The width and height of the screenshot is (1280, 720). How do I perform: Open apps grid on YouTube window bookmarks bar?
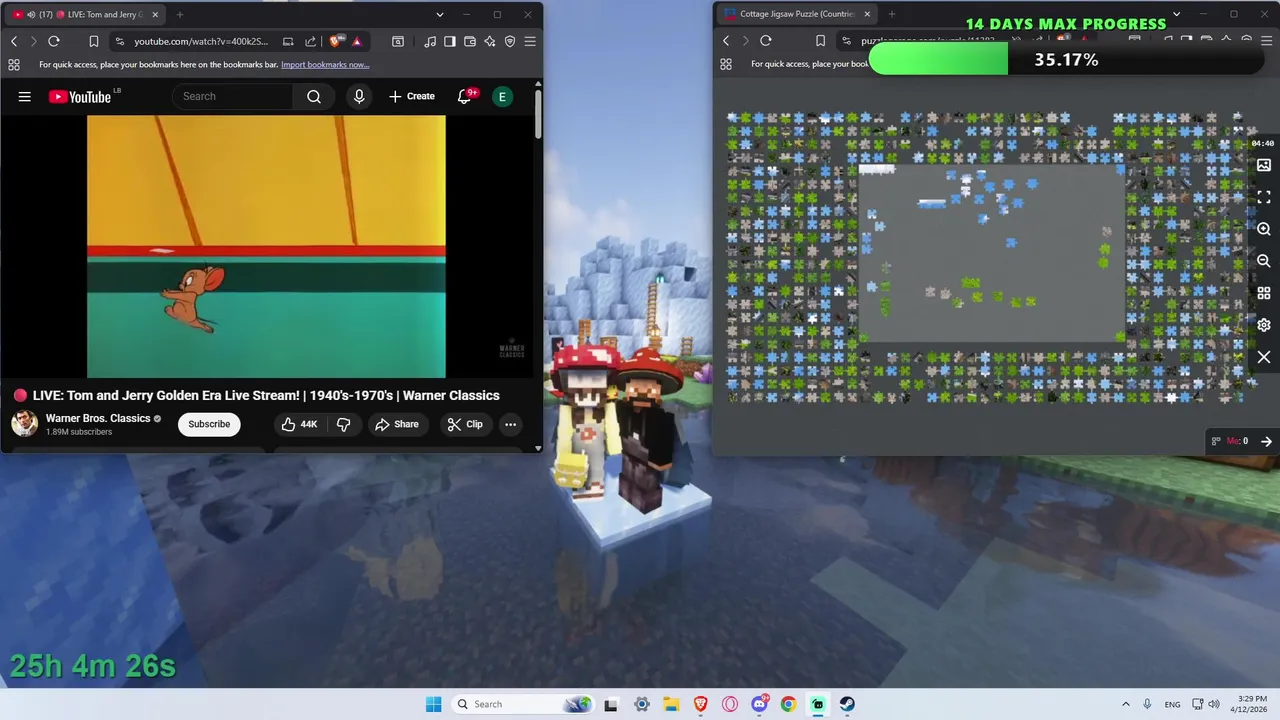click(x=14, y=65)
